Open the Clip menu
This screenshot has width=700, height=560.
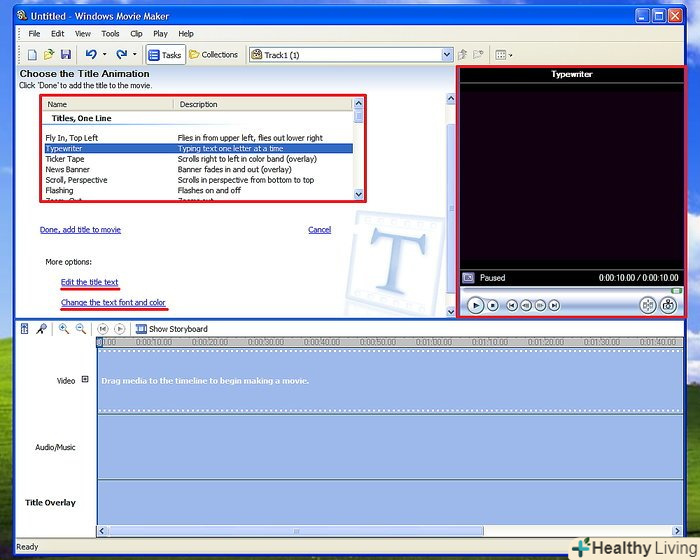pos(136,33)
